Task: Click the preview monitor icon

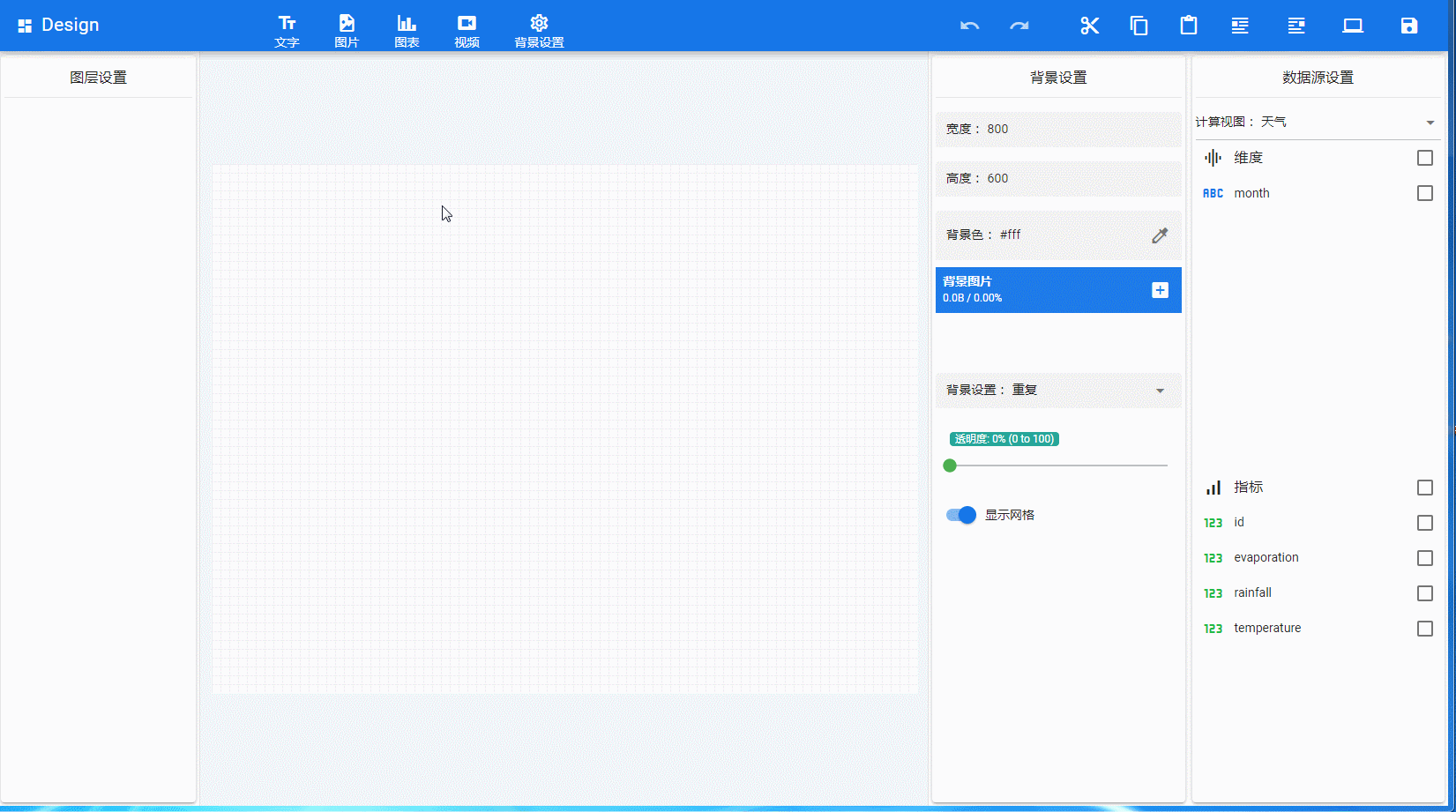Action: [1353, 26]
